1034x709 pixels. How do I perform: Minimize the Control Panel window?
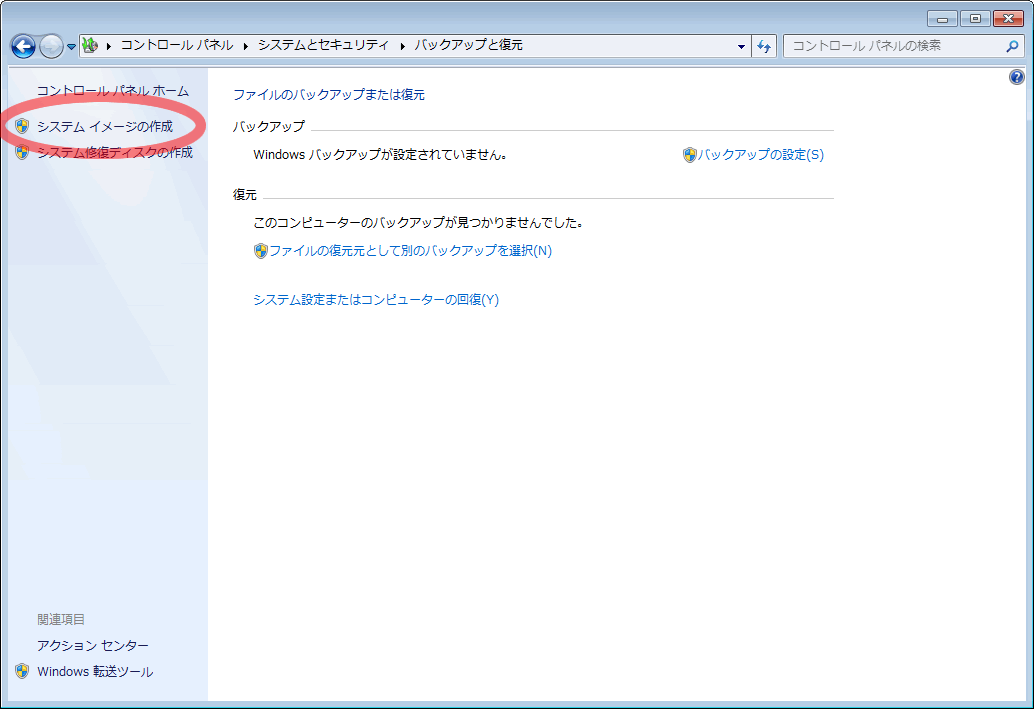tap(942, 18)
